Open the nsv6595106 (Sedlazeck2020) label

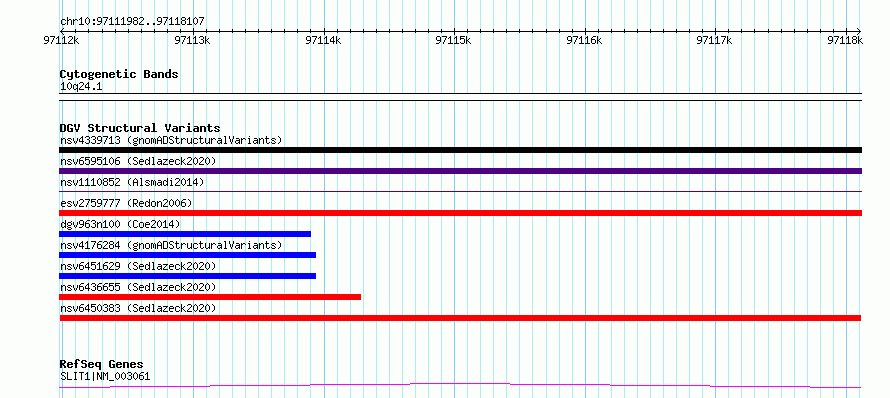(x=138, y=161)
